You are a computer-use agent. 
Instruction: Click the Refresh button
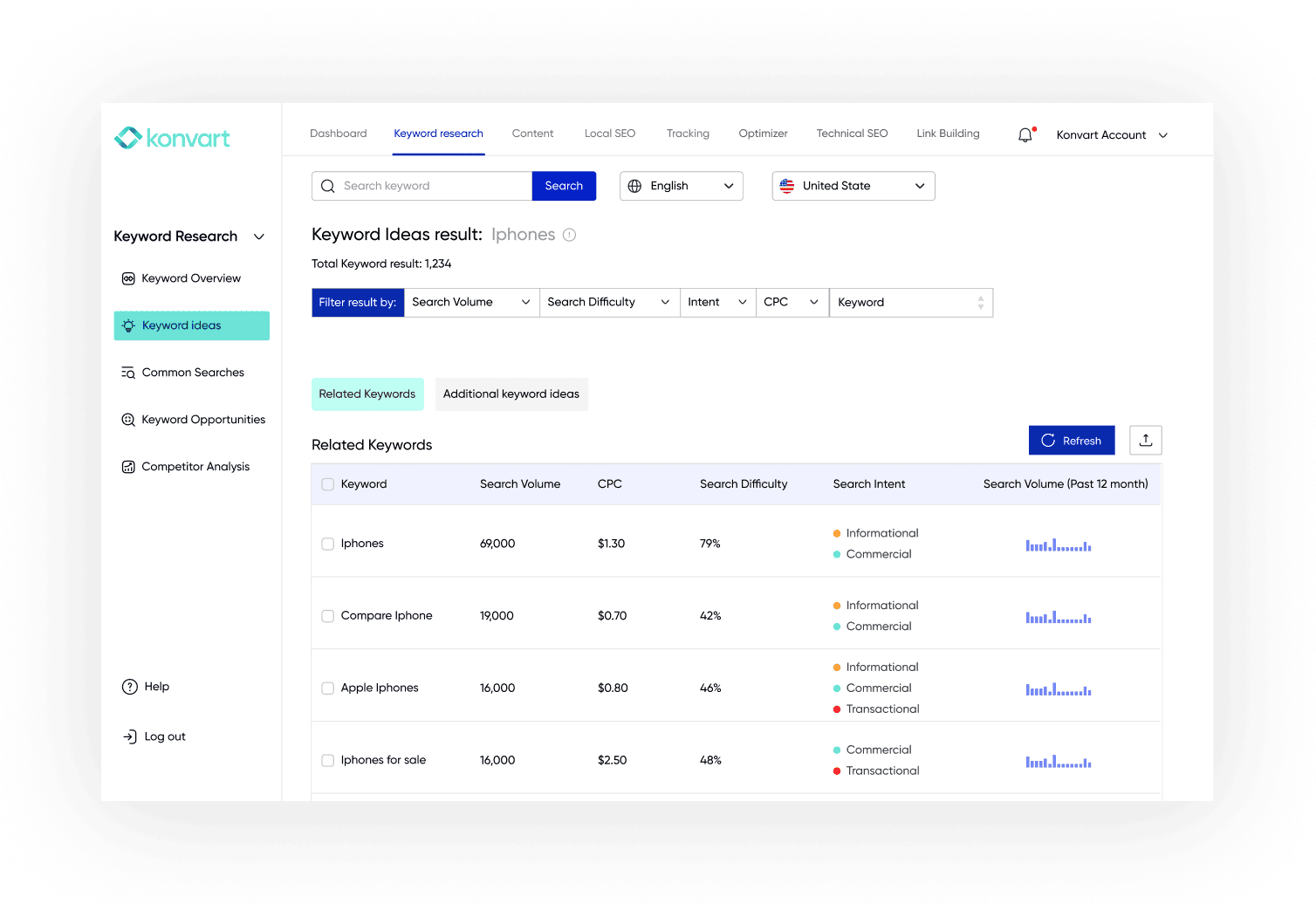1071,441
